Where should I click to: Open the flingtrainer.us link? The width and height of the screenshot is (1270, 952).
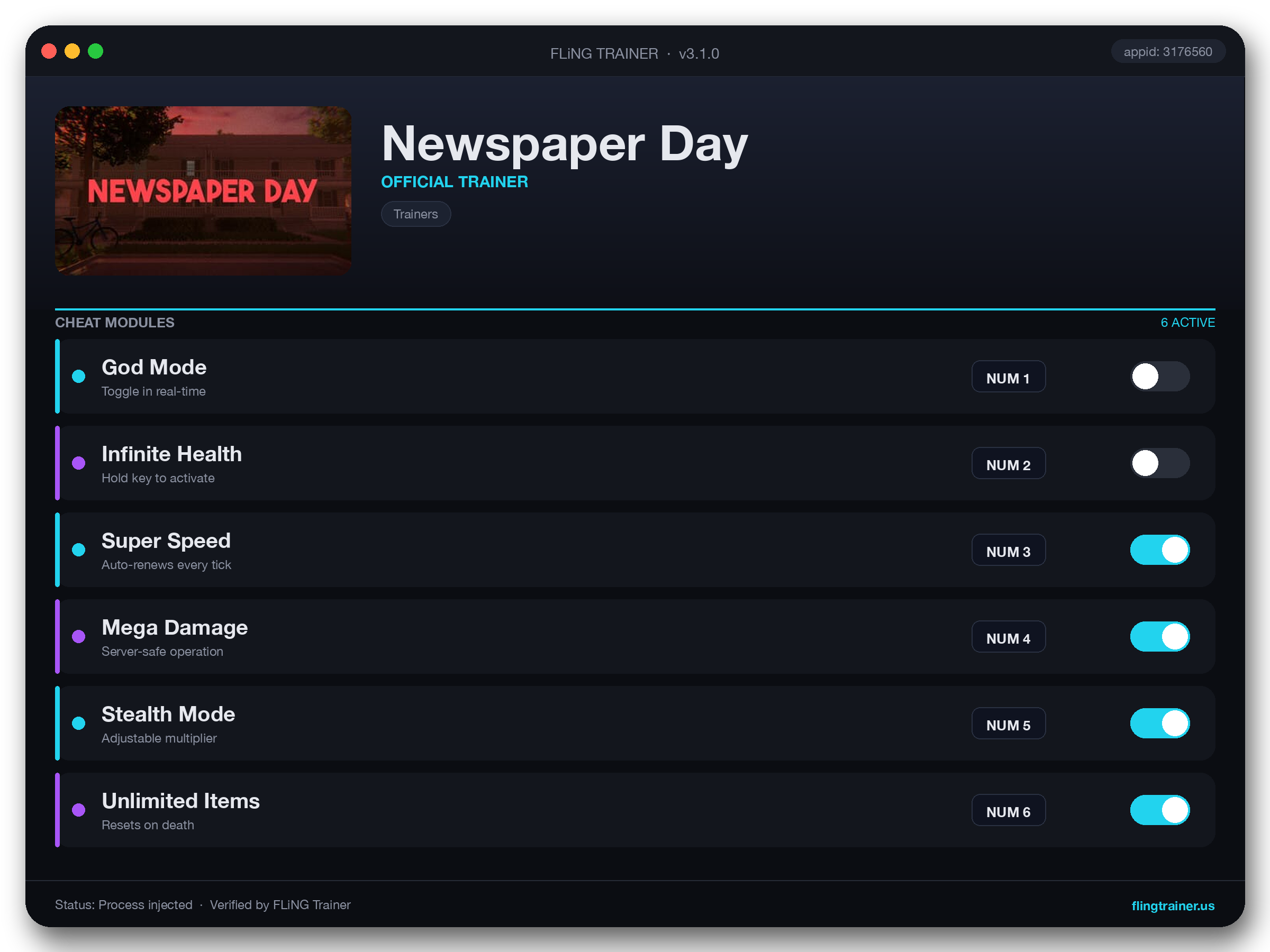[1173, 905]
